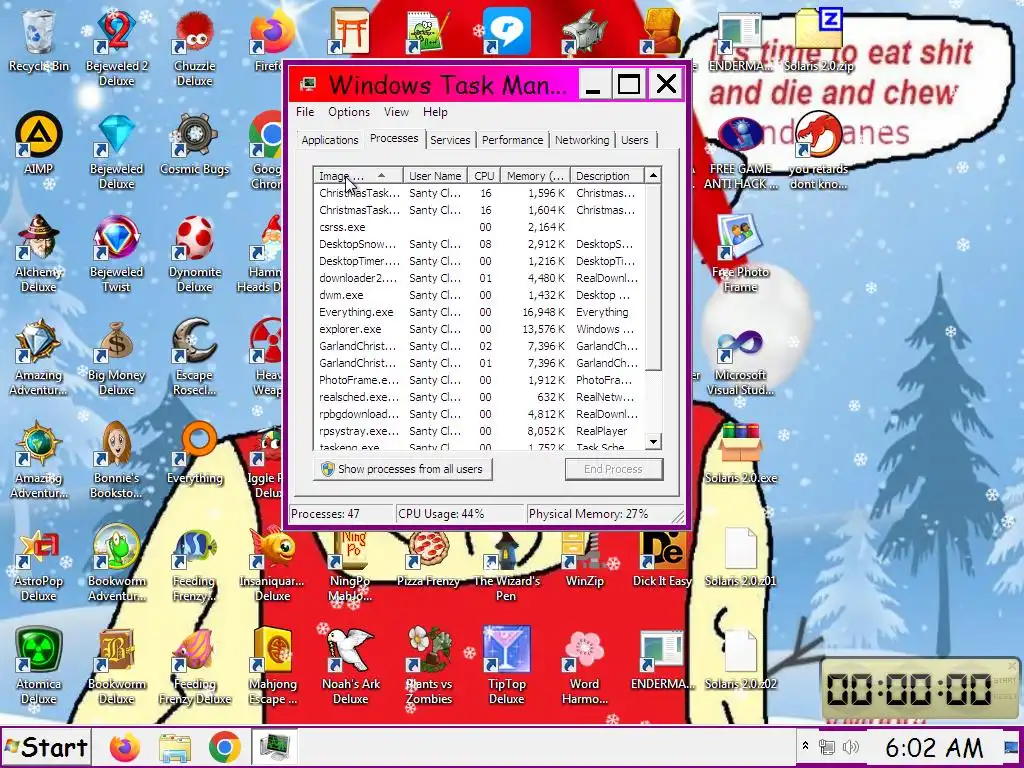This screenshot has width=1024, height=768.
Task: Select the dwm.exe process row
Action: (479, 295)
